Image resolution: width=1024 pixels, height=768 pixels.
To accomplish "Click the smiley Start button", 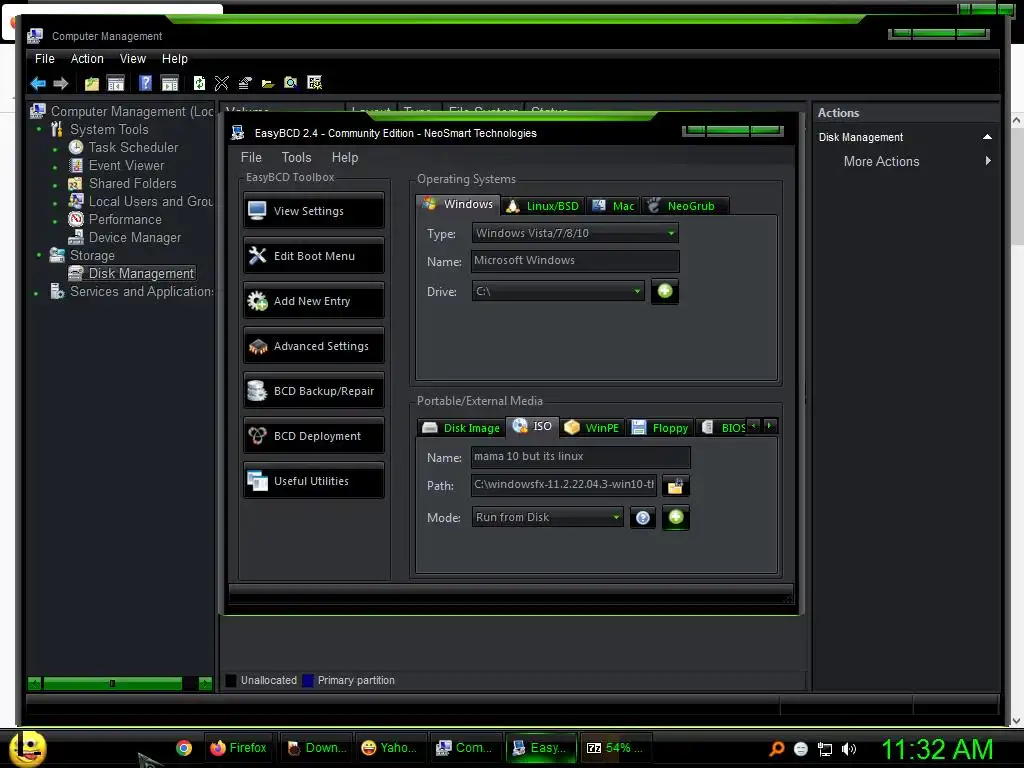I will click(x=27, y=748).
